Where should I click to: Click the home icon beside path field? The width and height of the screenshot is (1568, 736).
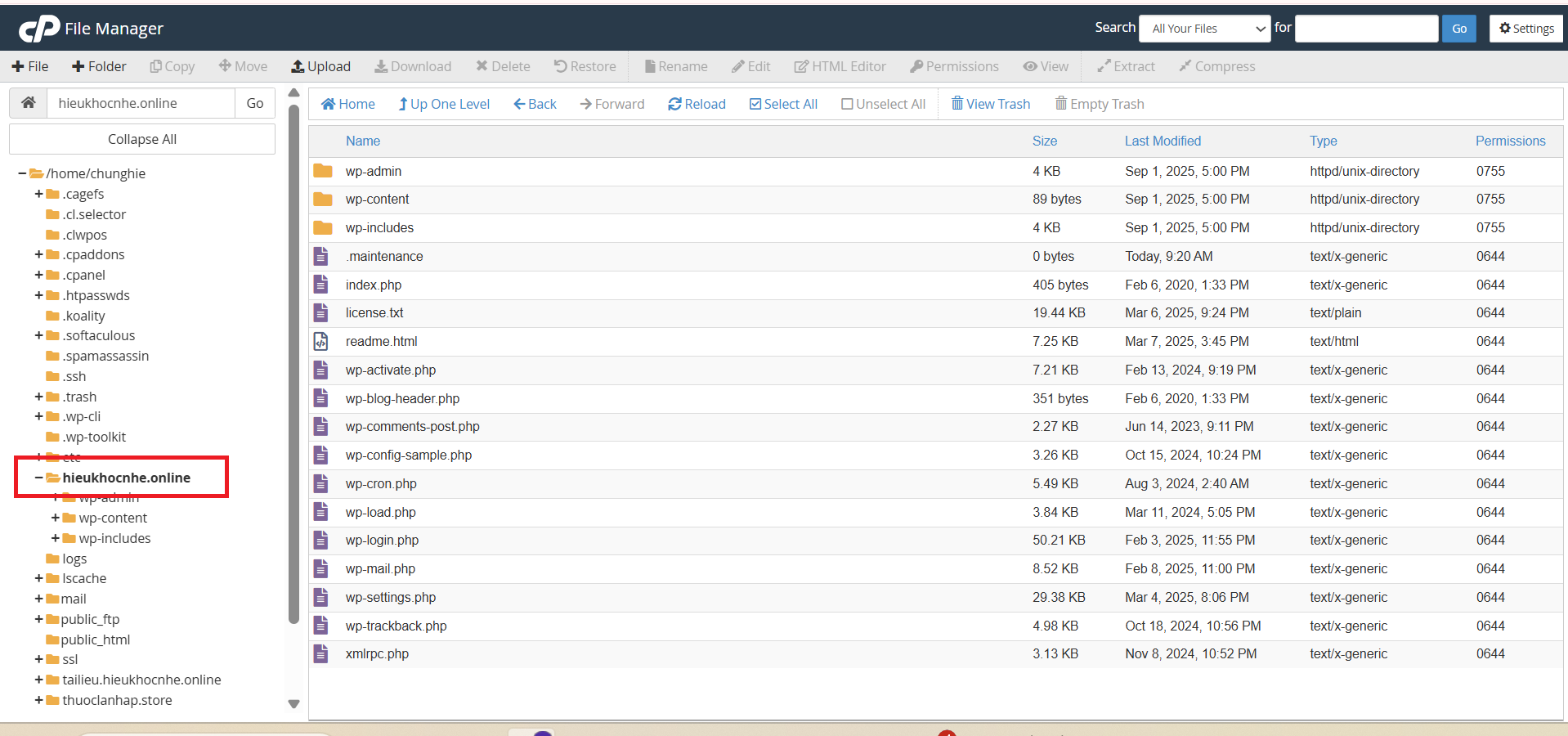click(x=29, y=103)
